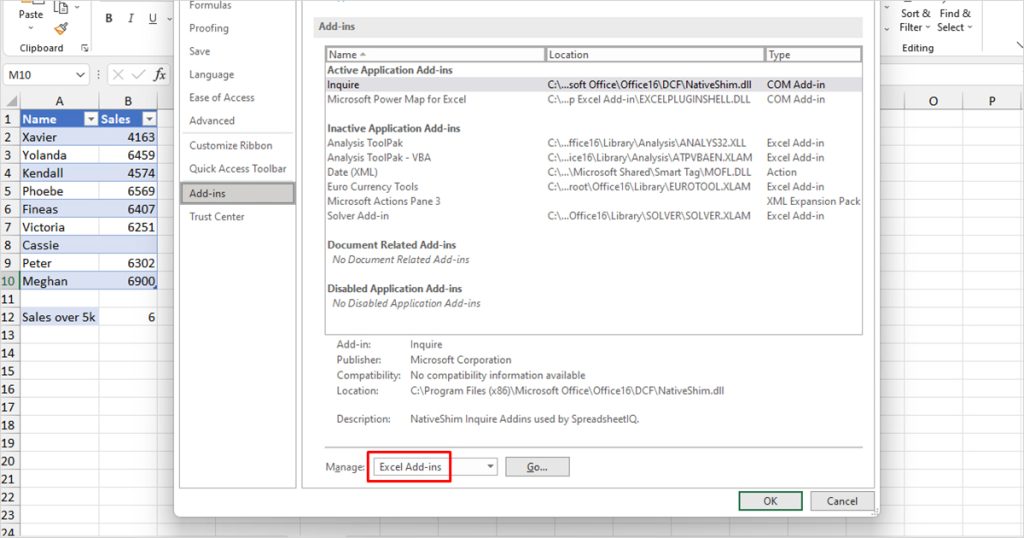The width and height of the screenshot is (1024, 538).
Task: Select the cell containing Victoria
Action: pos(59,227)
